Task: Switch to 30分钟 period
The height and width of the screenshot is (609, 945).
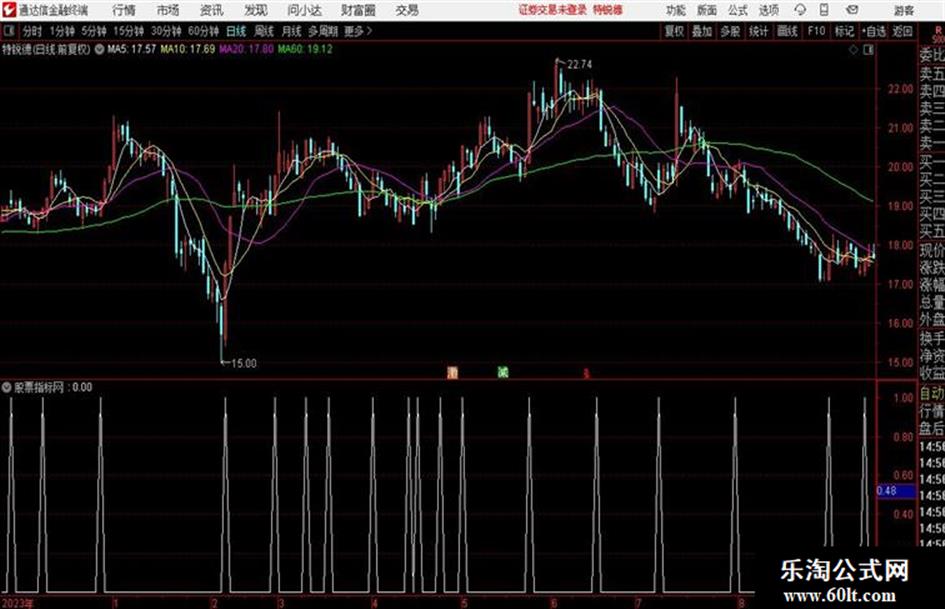Action: coord(166,31)
